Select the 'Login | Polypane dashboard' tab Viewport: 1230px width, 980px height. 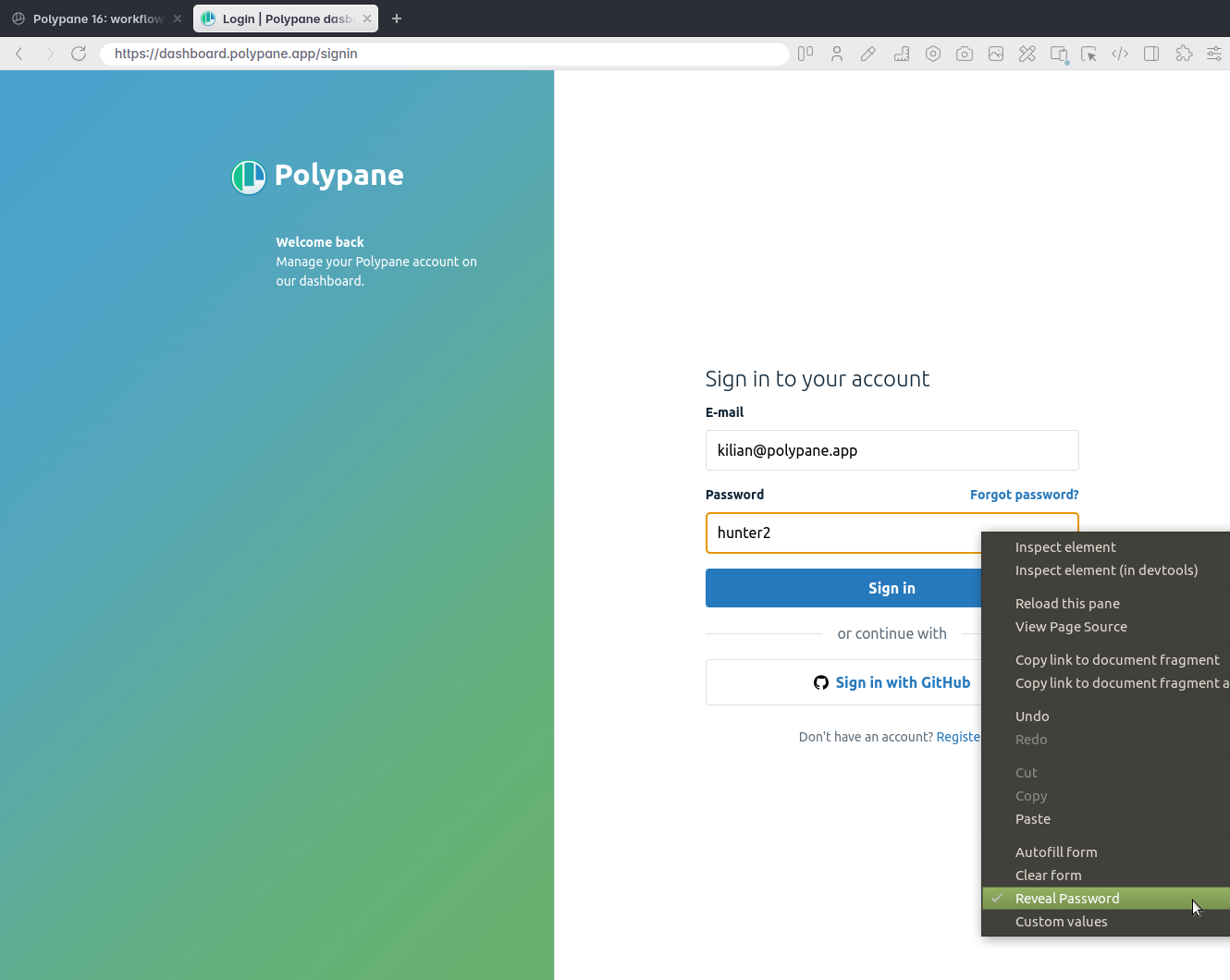(286, 18)
